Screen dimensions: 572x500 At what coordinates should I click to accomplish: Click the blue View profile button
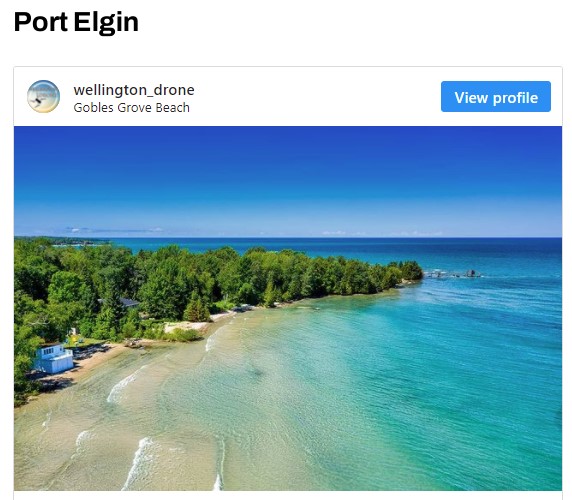click(496, 97)
